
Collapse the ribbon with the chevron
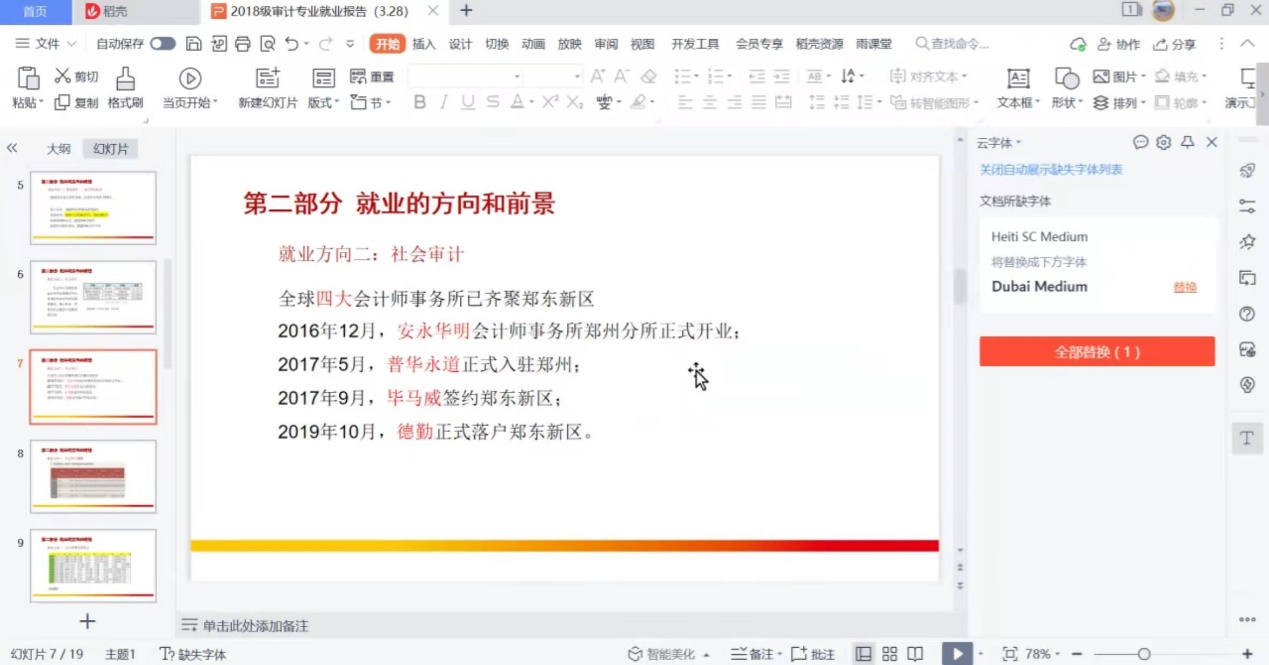point(1247,44)
